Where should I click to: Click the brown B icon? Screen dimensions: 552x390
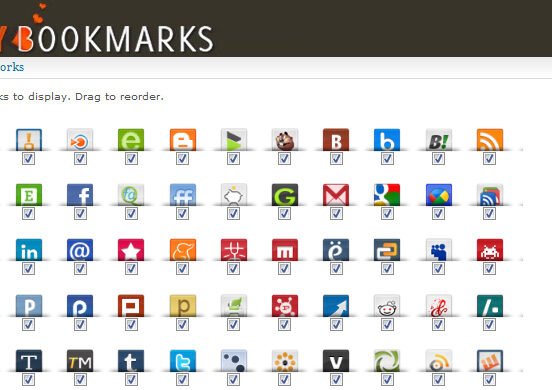point(336,140)
